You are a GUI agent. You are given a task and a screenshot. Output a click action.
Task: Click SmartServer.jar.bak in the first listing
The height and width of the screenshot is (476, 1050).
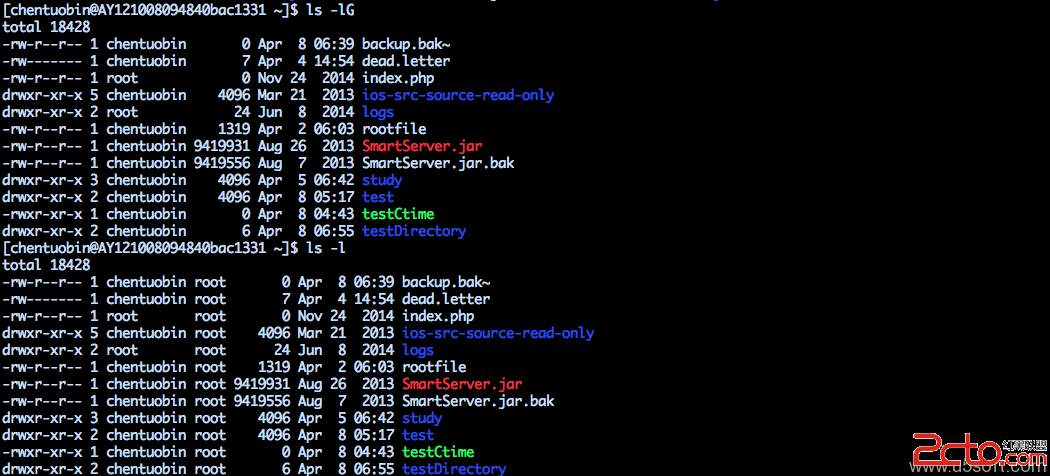coord(438,163)
